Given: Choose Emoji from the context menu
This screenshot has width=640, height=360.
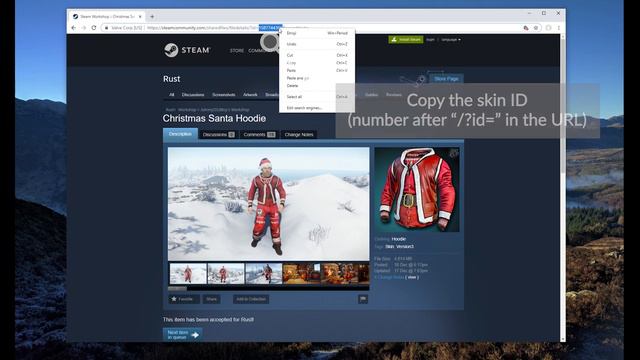Looking at the screenshot, I should [317, 33].
